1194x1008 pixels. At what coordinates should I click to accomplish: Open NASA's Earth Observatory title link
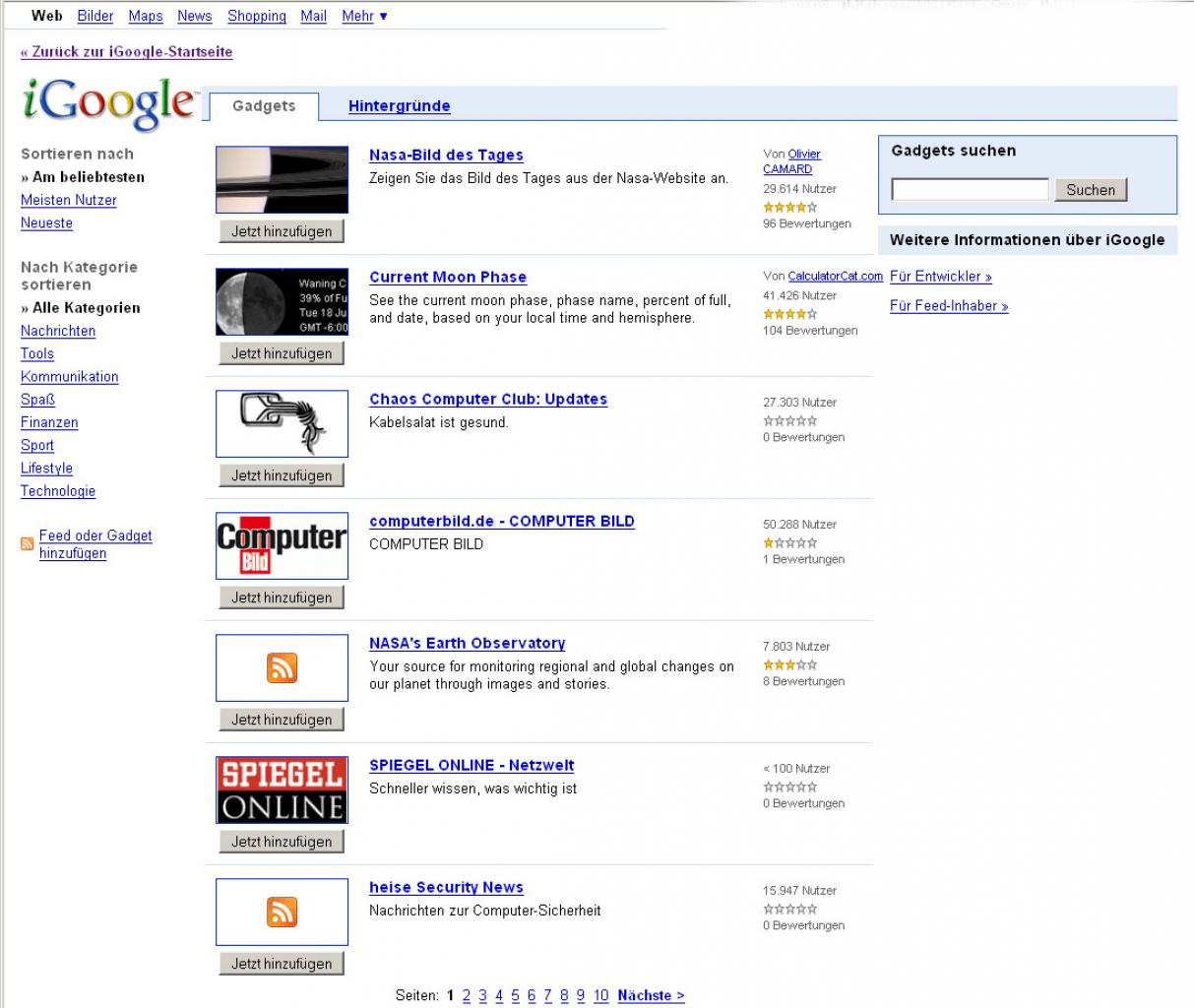(468, 643)
